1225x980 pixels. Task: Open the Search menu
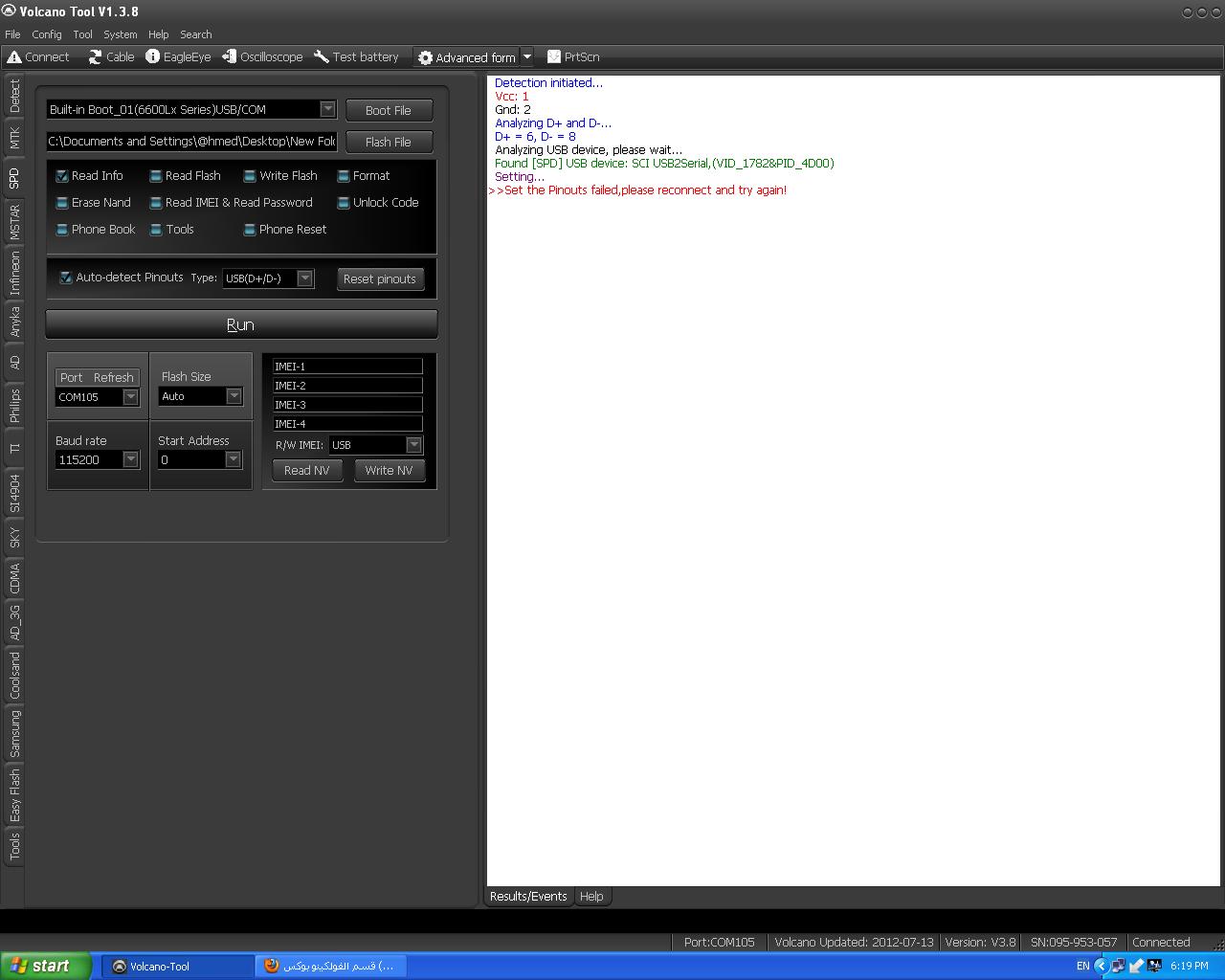(x=196, y=34)
